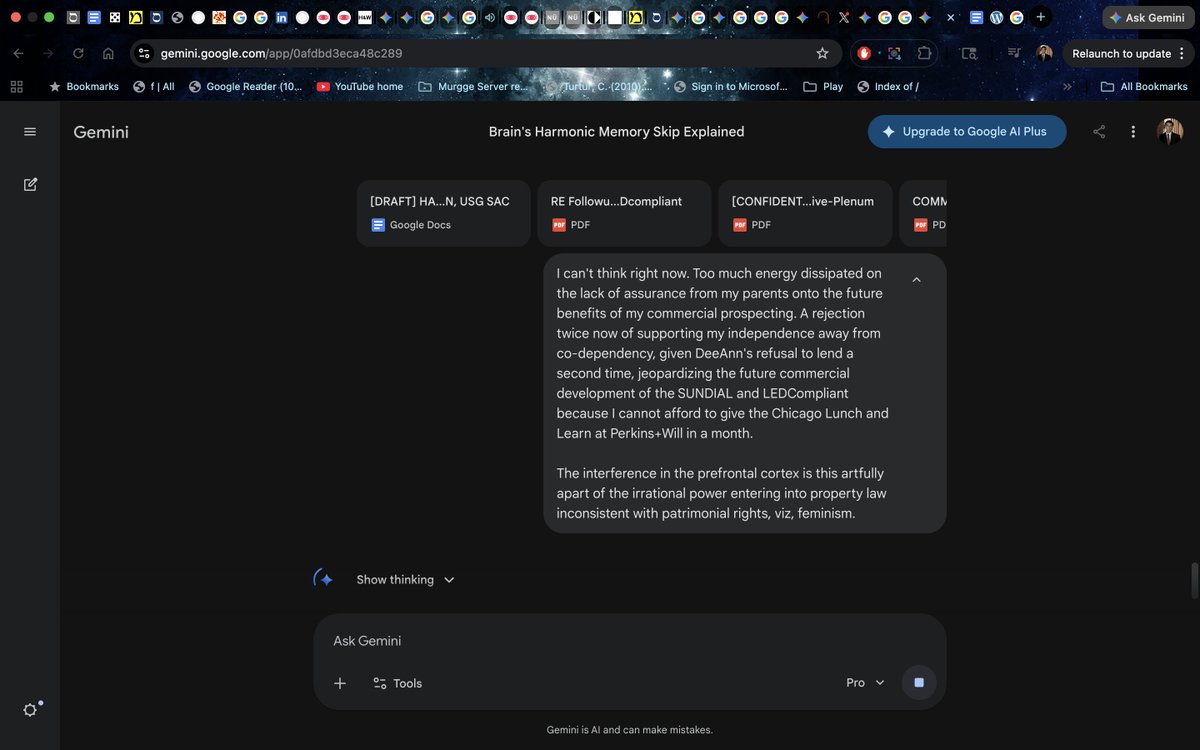Click the page vertical scrollbar thumb

point(1194,580)
